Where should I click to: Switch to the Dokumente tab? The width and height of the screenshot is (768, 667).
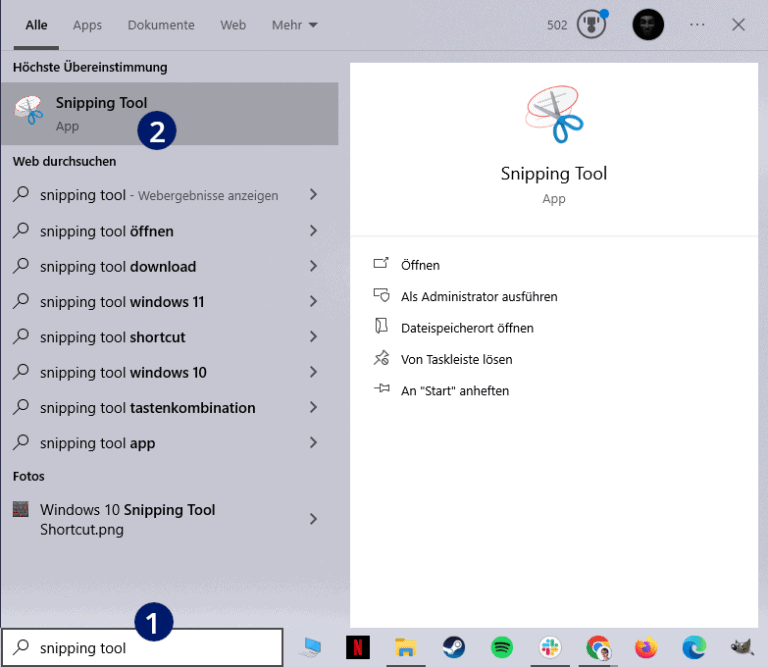(161, 25)
